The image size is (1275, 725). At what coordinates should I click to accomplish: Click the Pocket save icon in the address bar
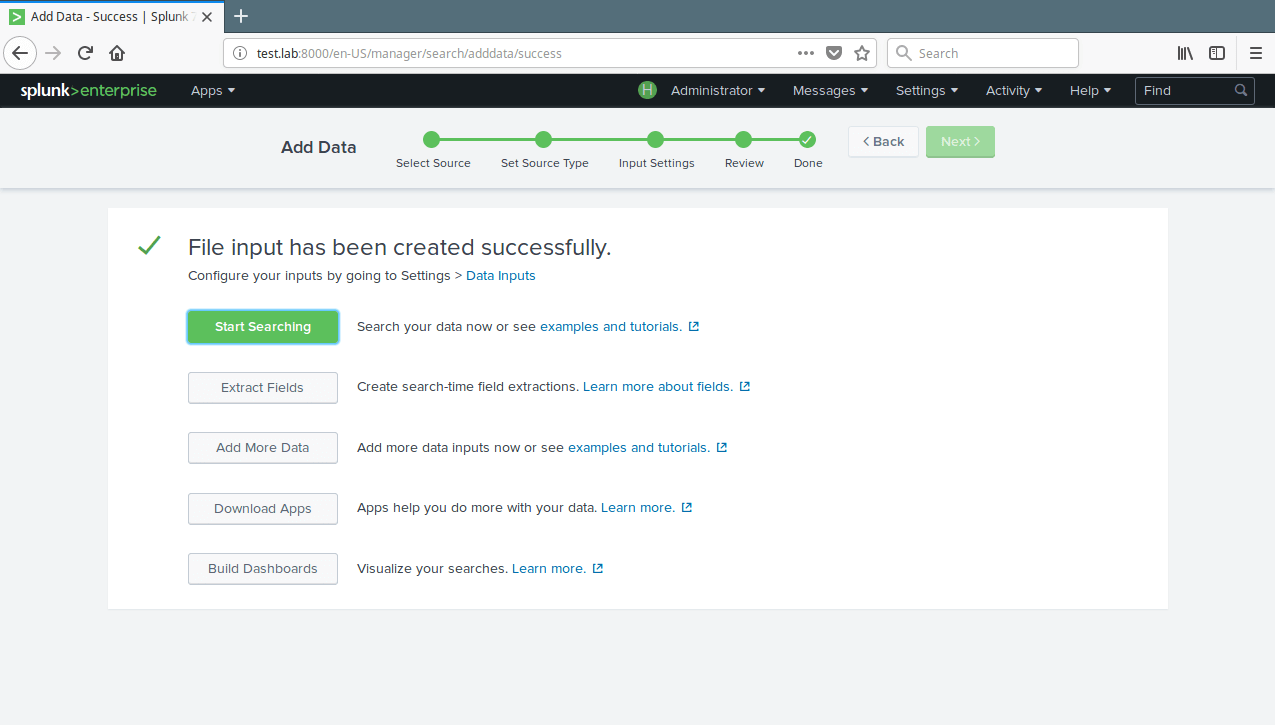tap(834, 54)
